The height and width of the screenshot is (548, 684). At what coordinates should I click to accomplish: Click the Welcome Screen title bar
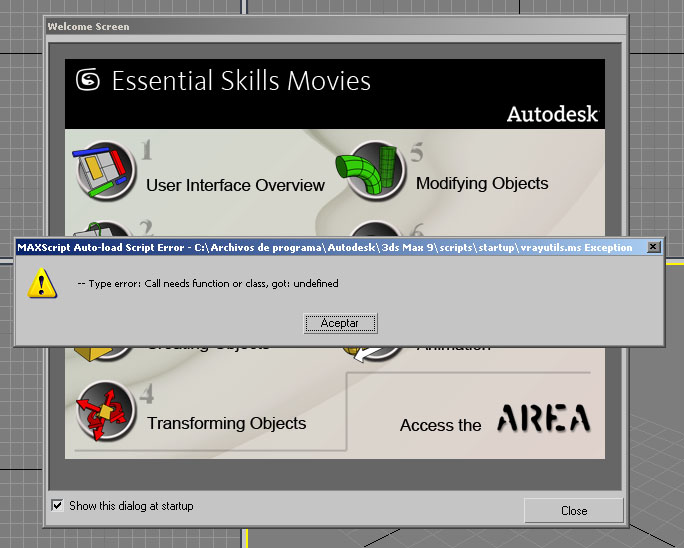(336, 27)
